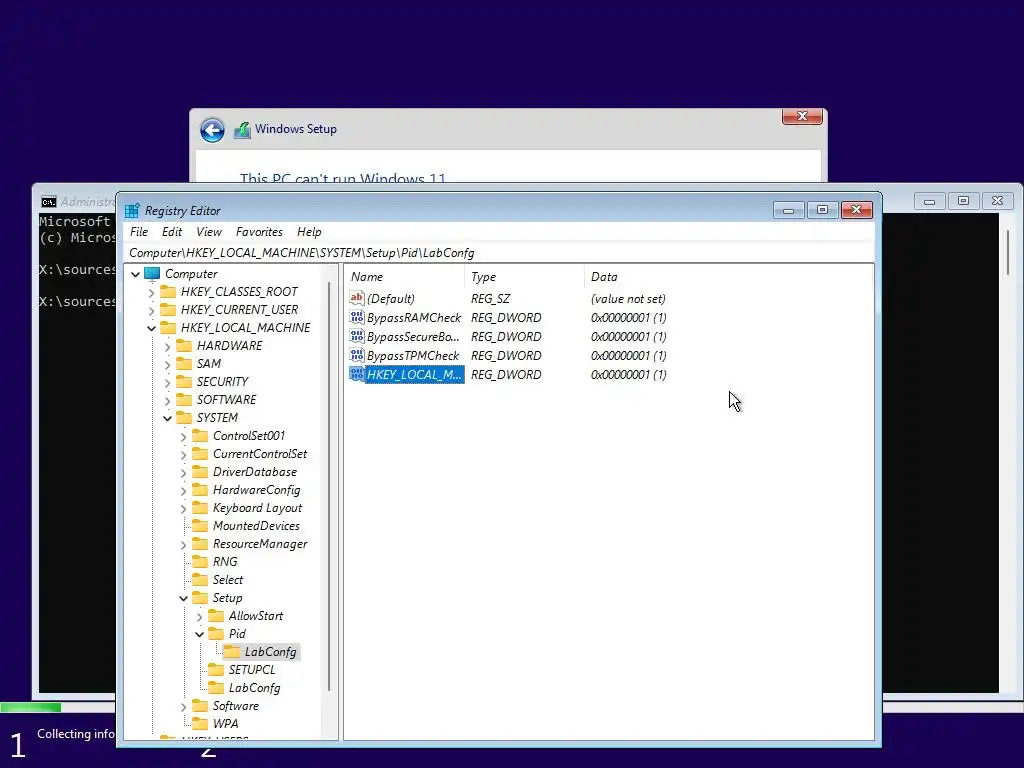Open the Edit menu
1024x768 pixels.
pyautogui.click(x=172, y=232)
